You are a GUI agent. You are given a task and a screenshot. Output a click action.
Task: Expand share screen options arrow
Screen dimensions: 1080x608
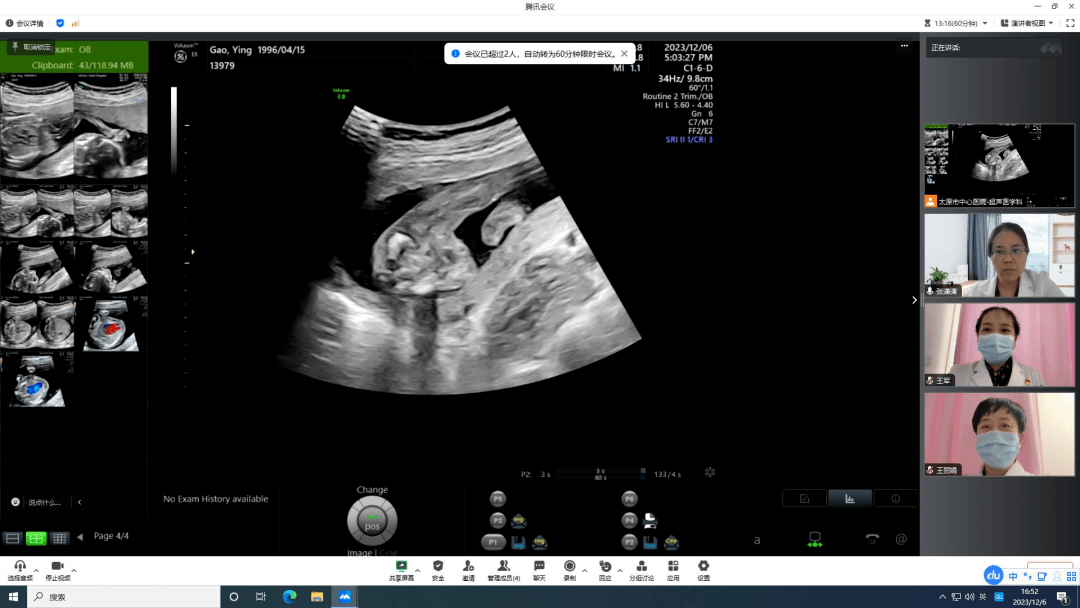417,570
